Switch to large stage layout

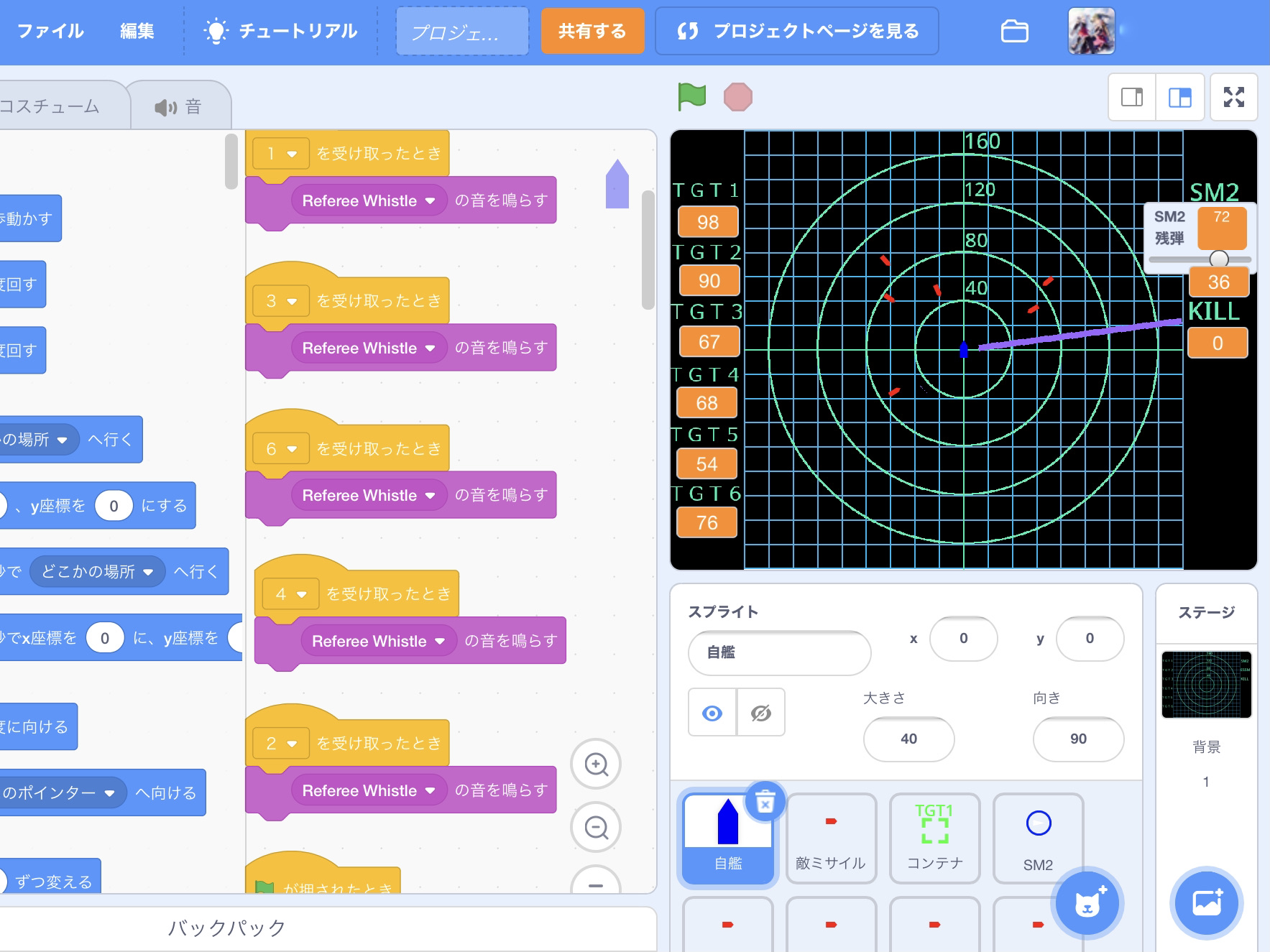click(1179, 97)
